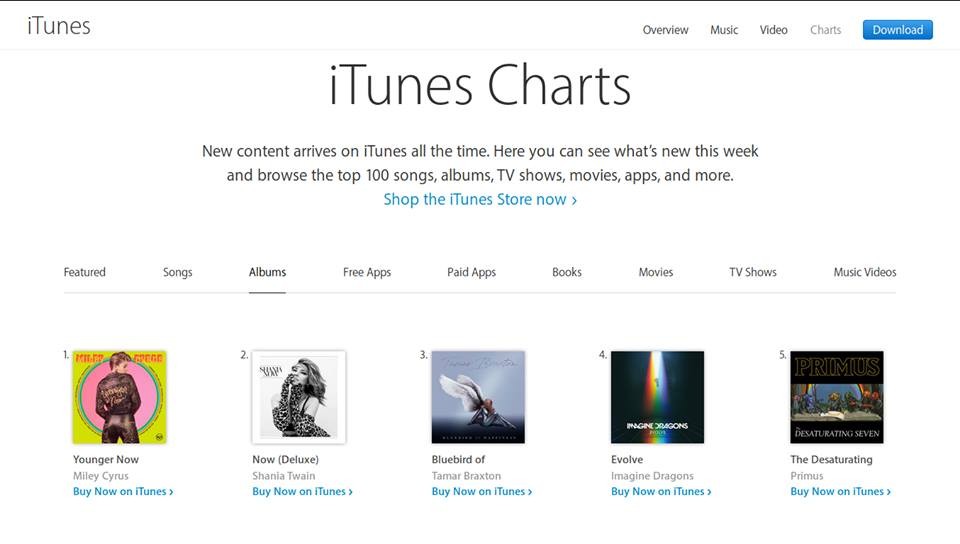
Task: Click the iTunes logo in header
Action: pos(59,27)
